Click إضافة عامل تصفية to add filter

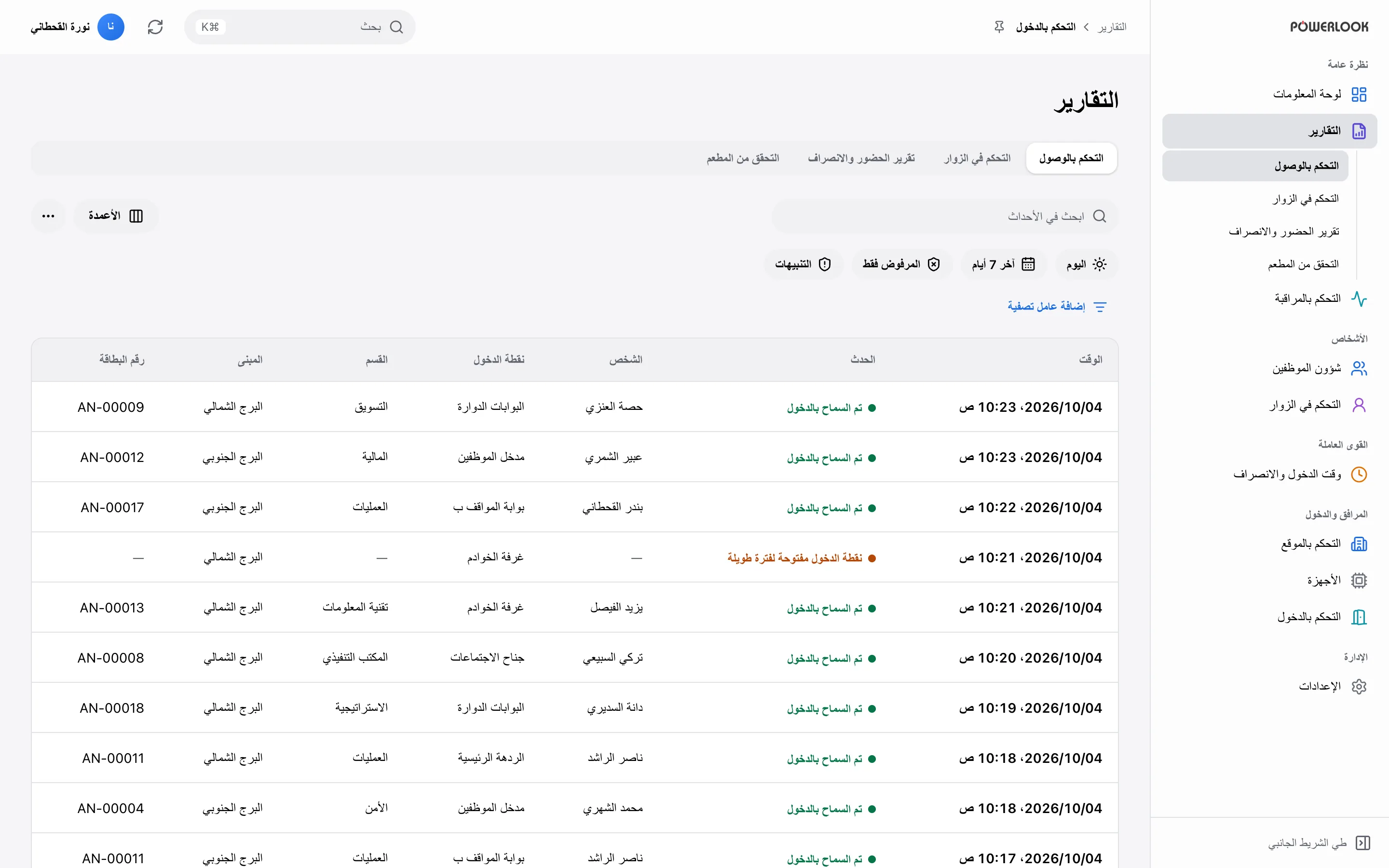coord(1057,307)
